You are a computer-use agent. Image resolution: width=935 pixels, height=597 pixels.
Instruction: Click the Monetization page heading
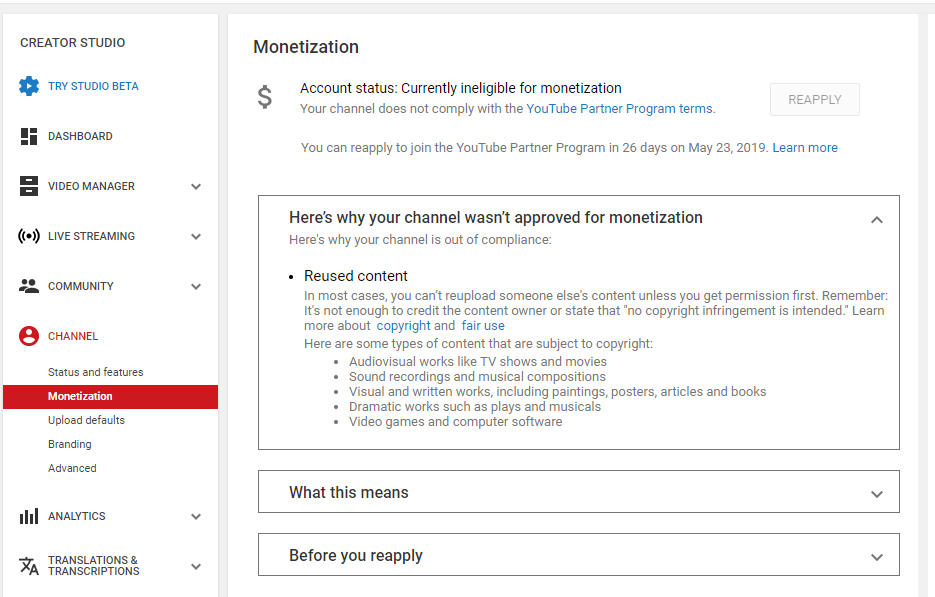[x=306, y=47]
